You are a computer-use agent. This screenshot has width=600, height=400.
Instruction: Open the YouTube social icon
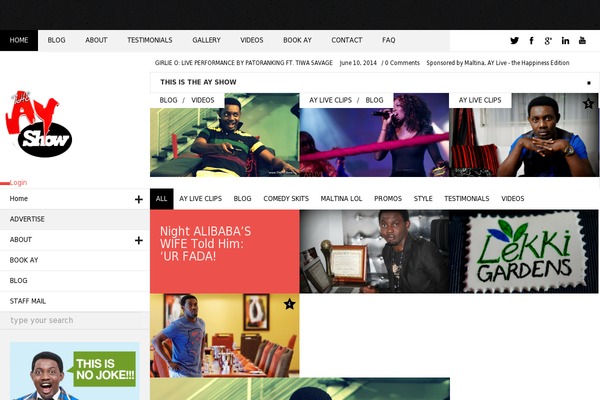(x=582, y=40)
